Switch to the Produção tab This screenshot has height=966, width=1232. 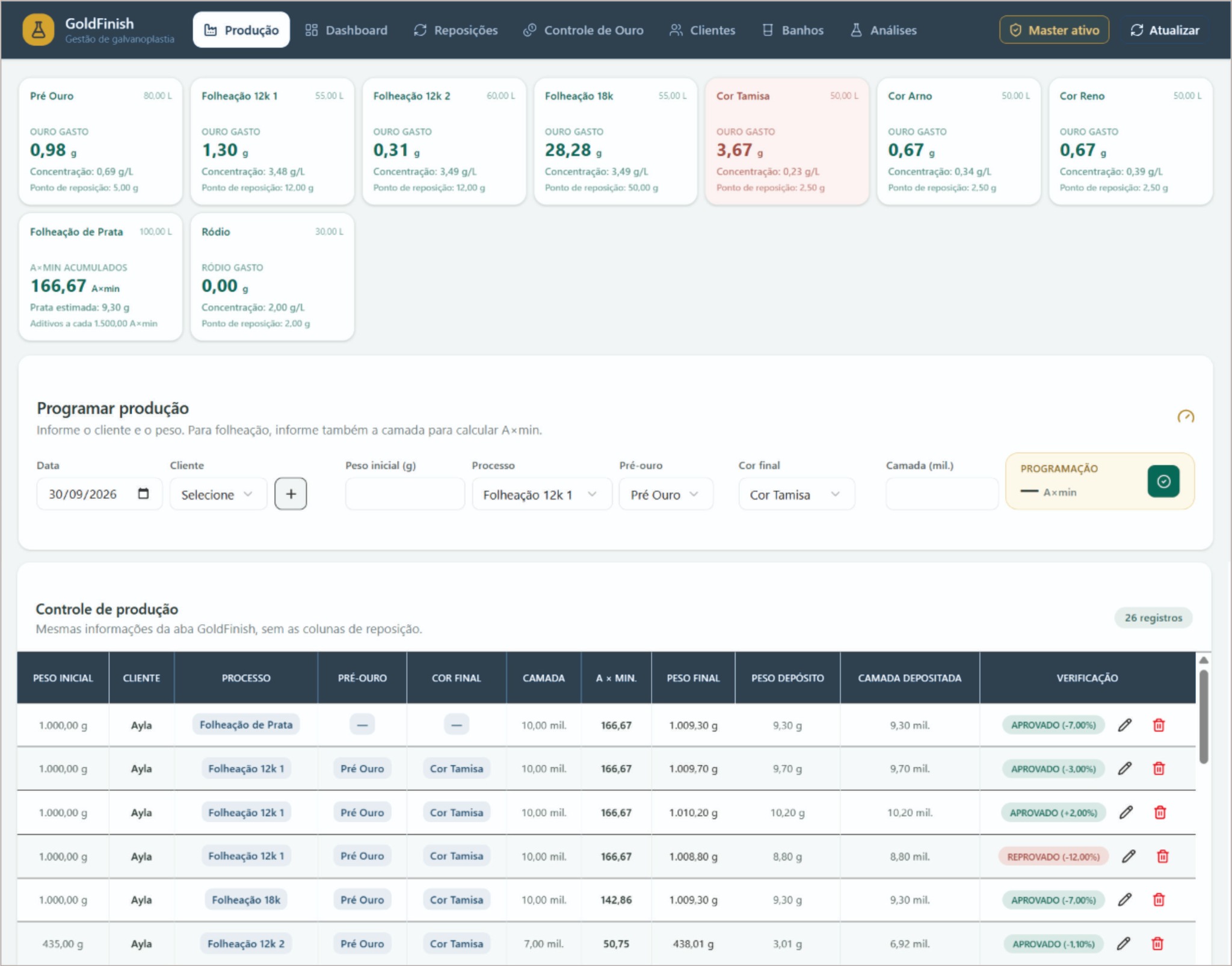[x=241, y=30]
